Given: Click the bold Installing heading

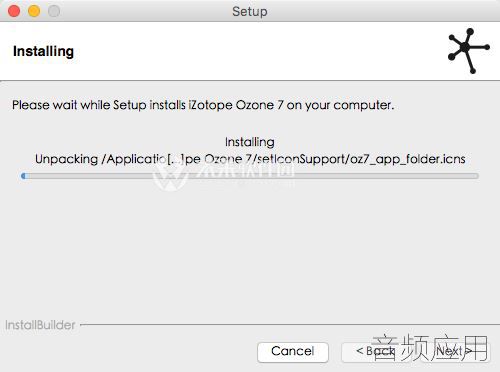Looking at the screenshot, I should [43, 51].
